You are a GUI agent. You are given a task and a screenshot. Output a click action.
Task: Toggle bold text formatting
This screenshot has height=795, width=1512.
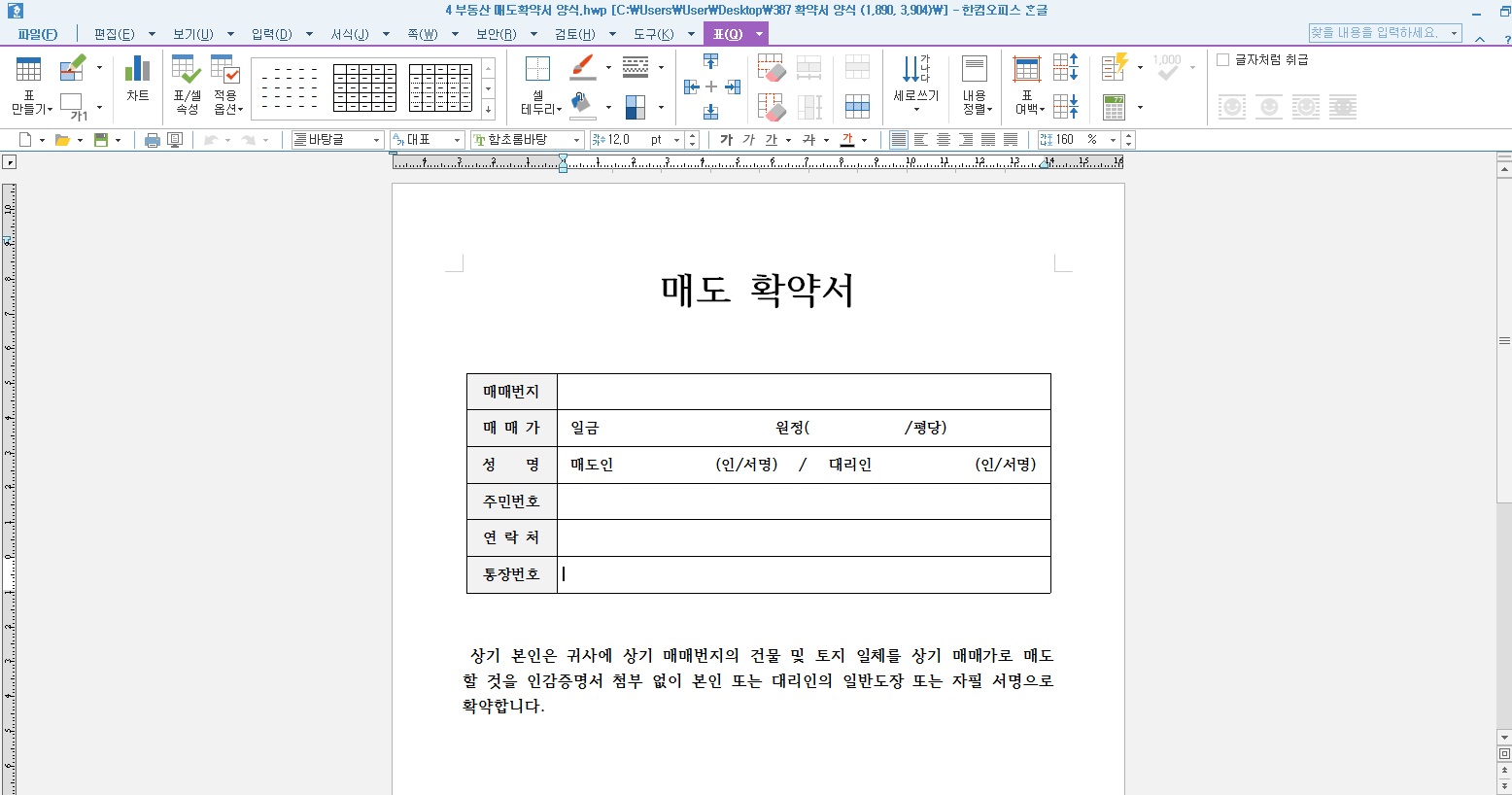point(726,140)
